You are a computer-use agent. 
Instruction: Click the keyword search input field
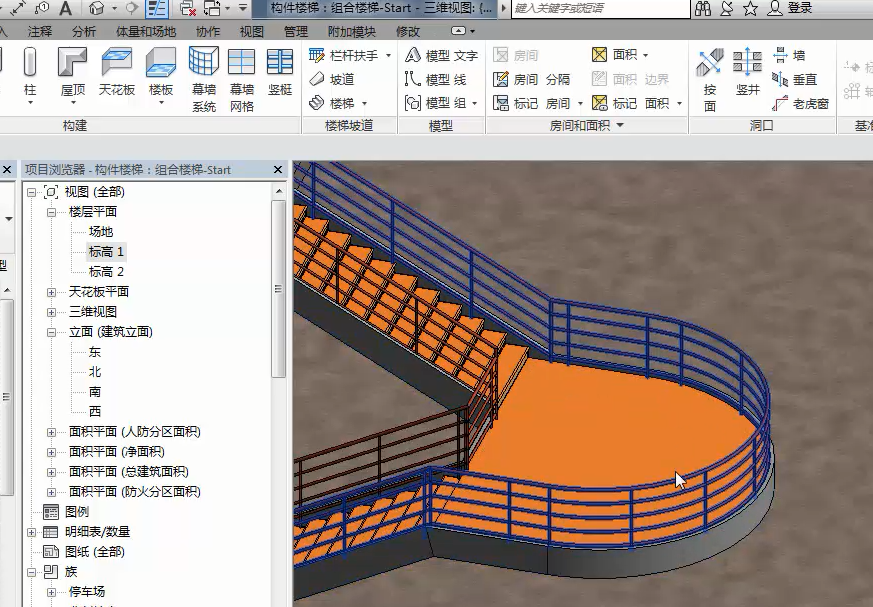pyautogui.click(x=600, y=8)
